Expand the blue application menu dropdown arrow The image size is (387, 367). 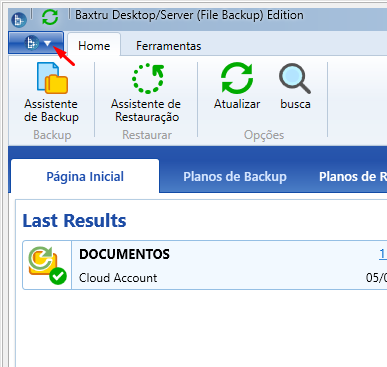tap(47, 43)
